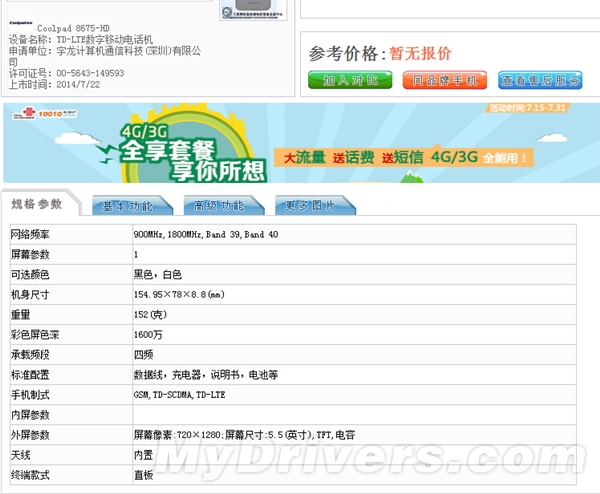This screenshot has width=600, height=494.
Task: Click the 许可证号 00-5643-149593 line
Action: pos(67,73)
